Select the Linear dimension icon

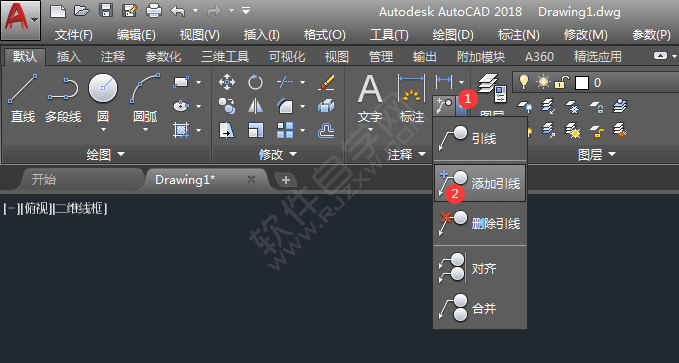(x=444, y=81)
